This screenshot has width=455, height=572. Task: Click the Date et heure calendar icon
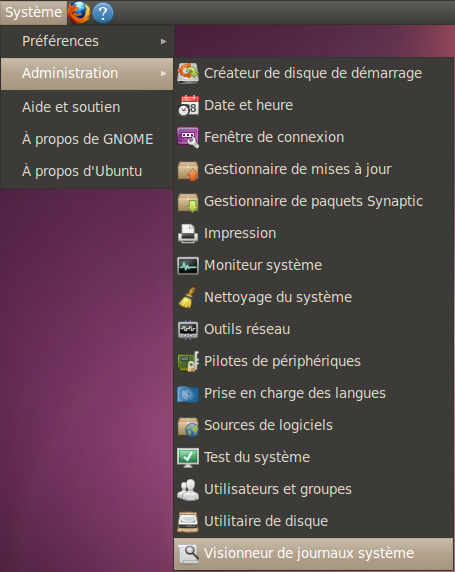[x=188, y=105]
